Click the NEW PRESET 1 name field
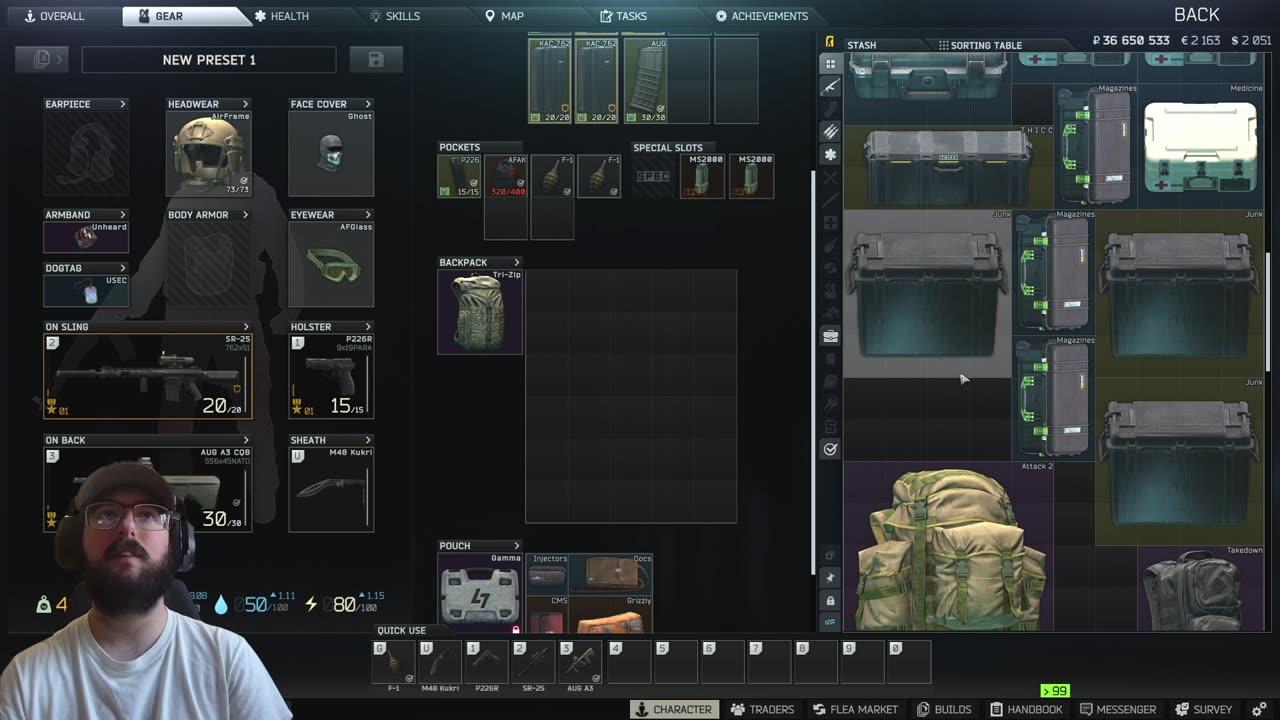 click(209, 60)
